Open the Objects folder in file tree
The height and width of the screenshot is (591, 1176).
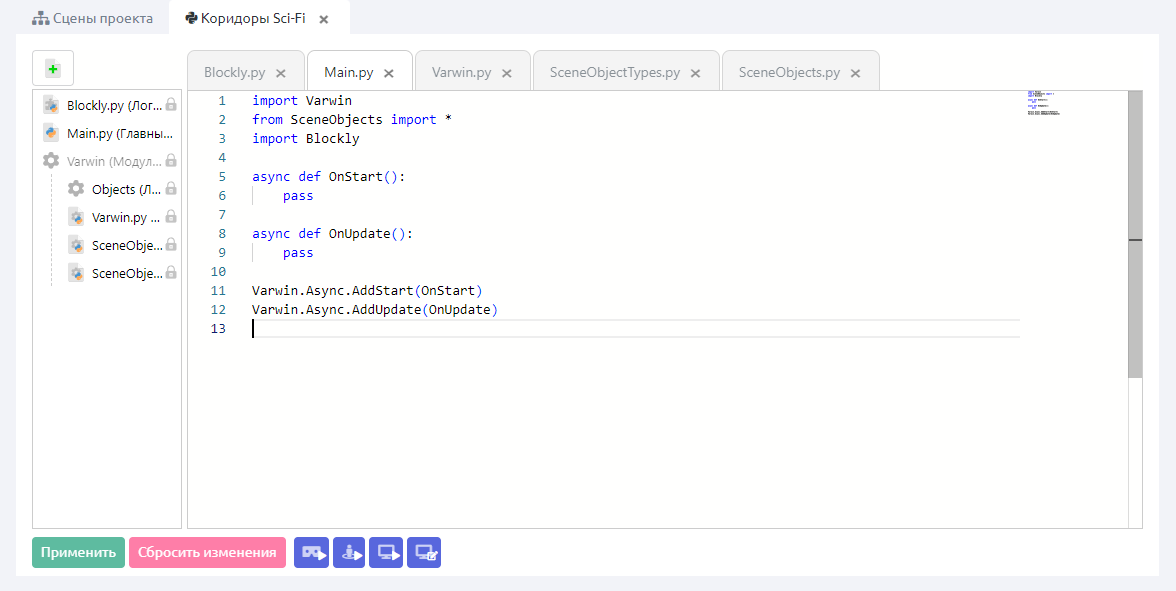113,189
